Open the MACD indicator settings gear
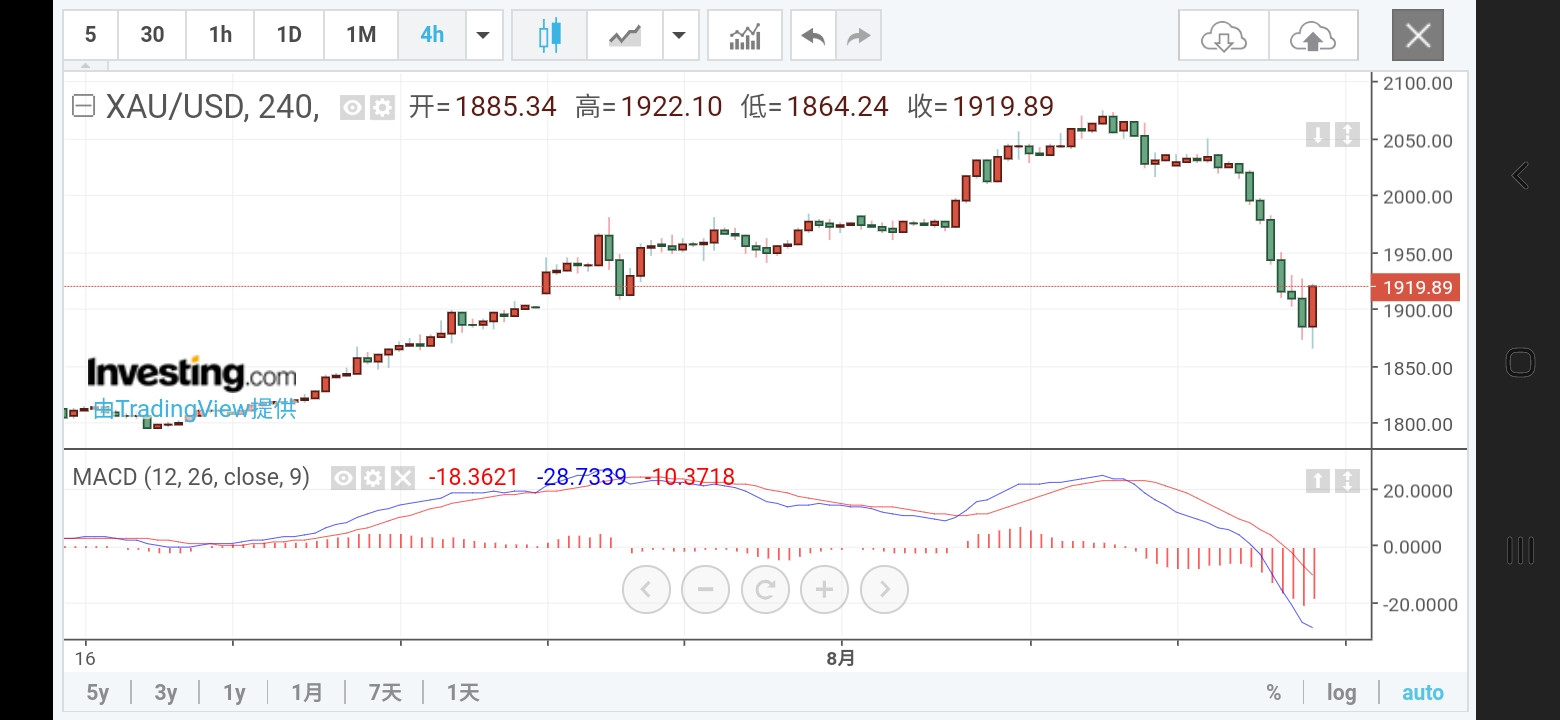 pos(372,478)
